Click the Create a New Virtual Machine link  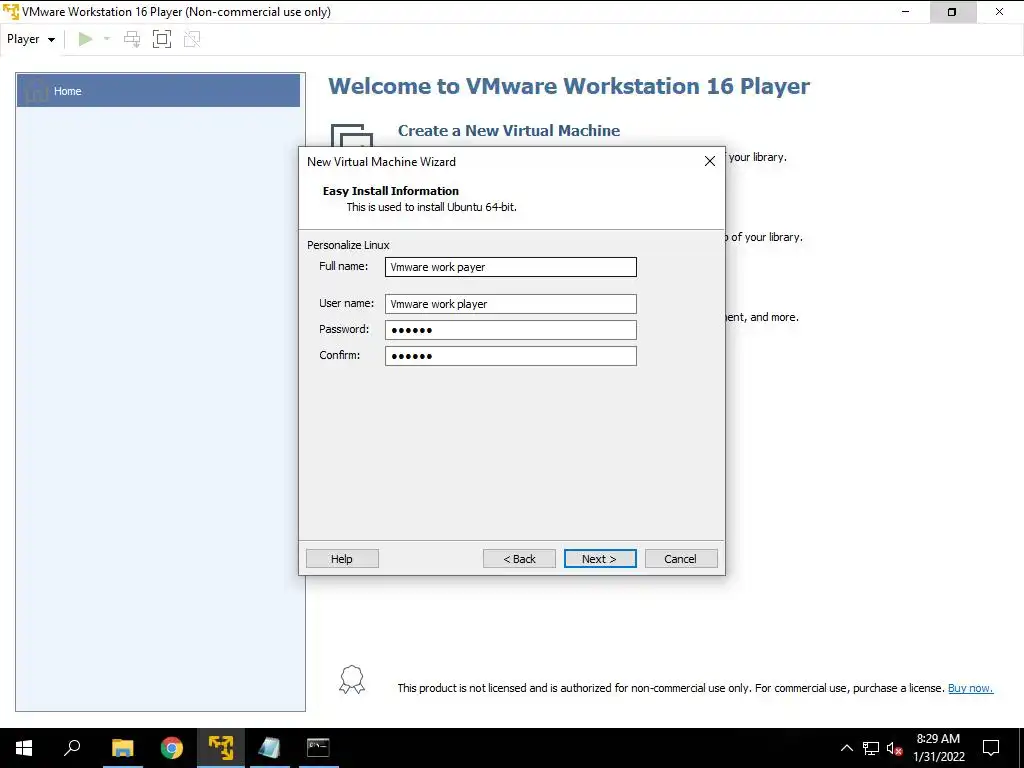509,131
